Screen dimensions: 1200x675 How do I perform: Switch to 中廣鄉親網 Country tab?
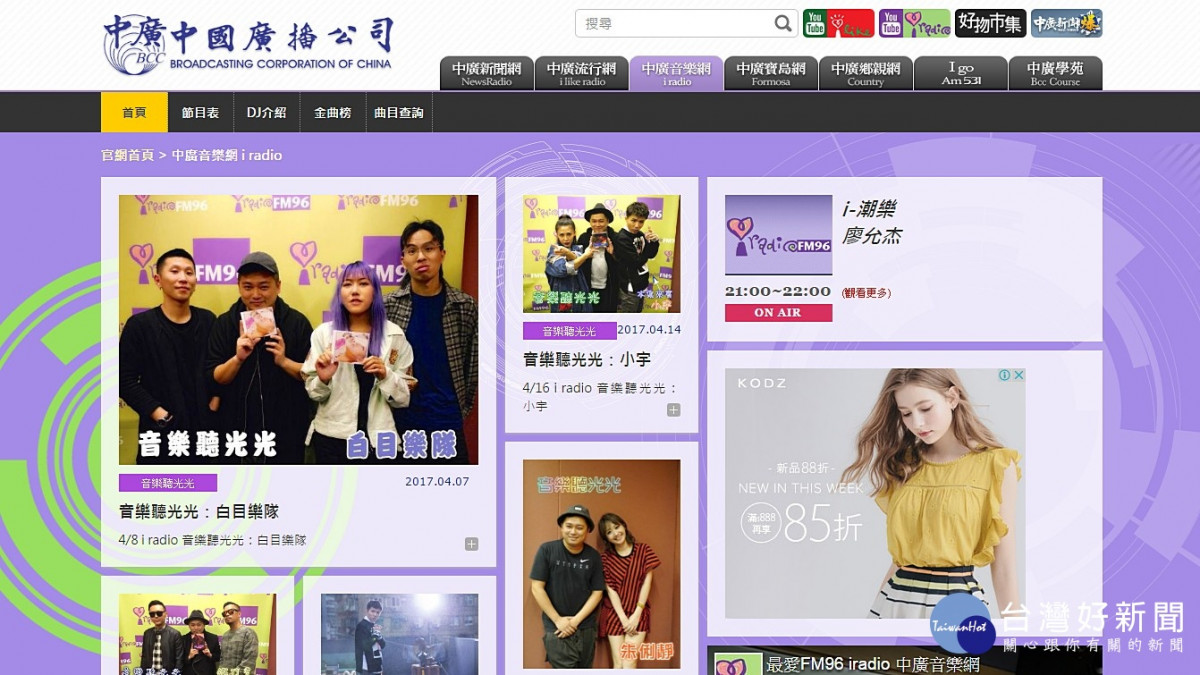866,73
